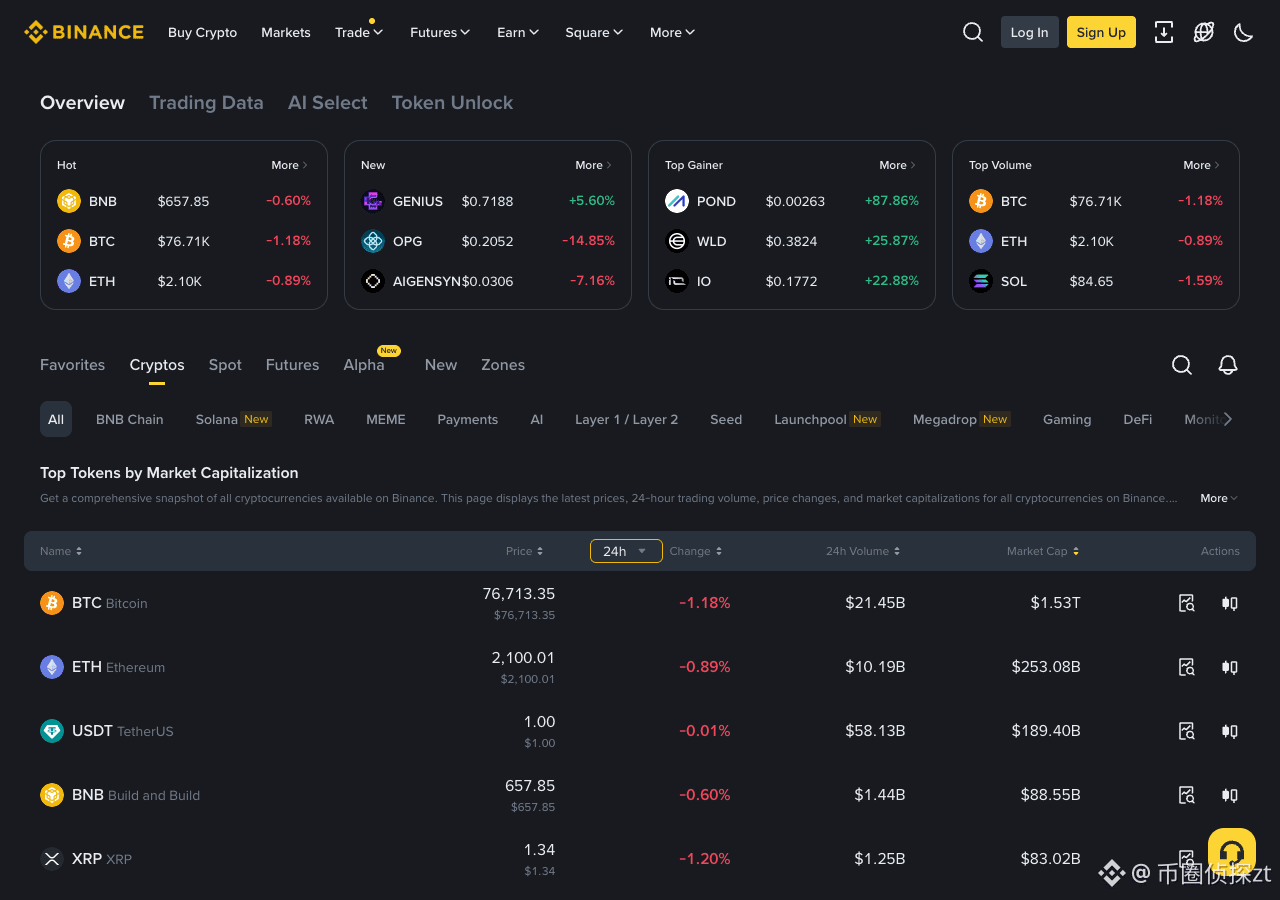The image size is (1280, 900).
Task: Open More link in Top Gainer card
Action: click(x=898, y=165)
